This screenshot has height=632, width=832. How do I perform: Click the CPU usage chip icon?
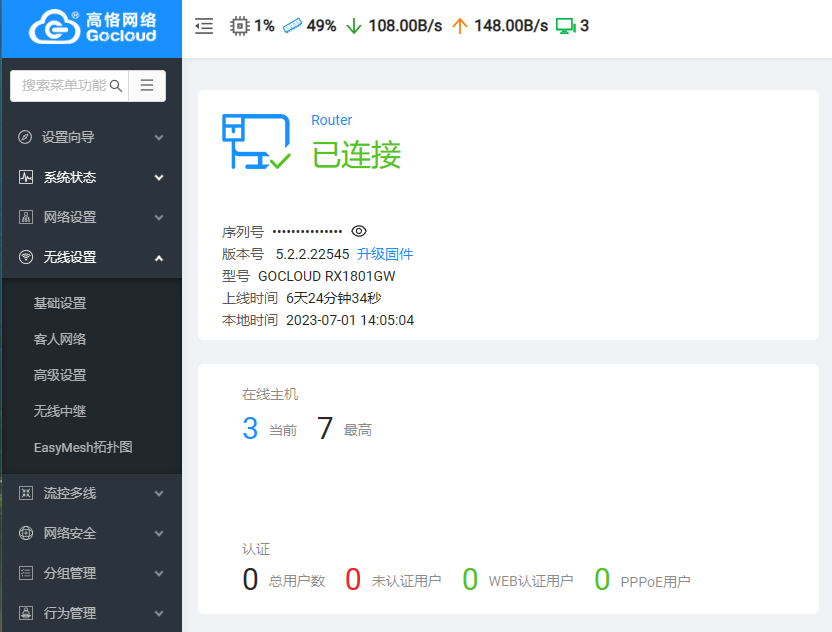coord(240,26)
